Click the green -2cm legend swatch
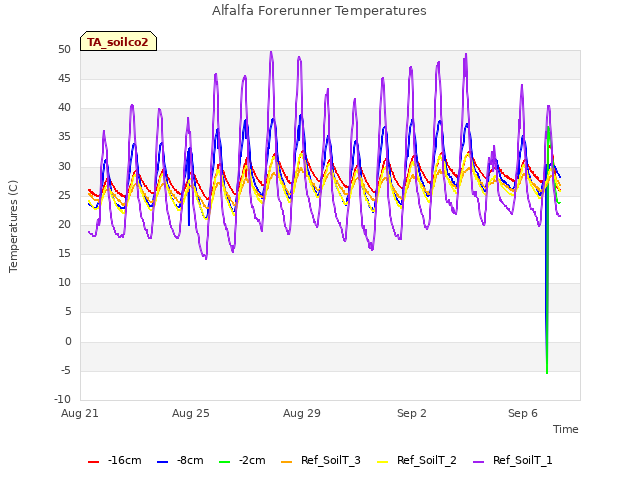This screenshot has width=640, height=480. (x=224, y=462)
